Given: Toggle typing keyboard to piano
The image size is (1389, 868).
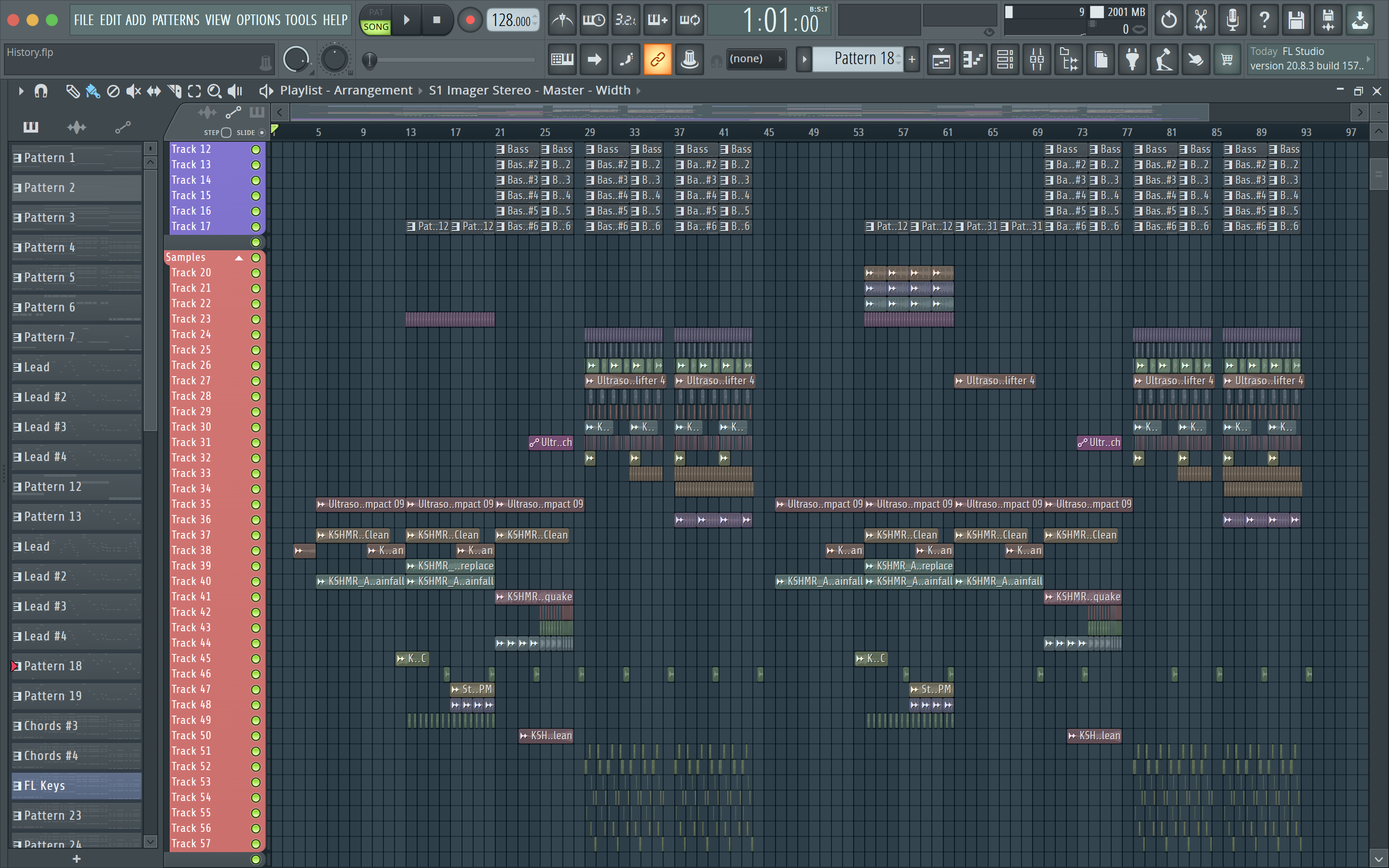Looking at the screenshot, I should 562,59.
